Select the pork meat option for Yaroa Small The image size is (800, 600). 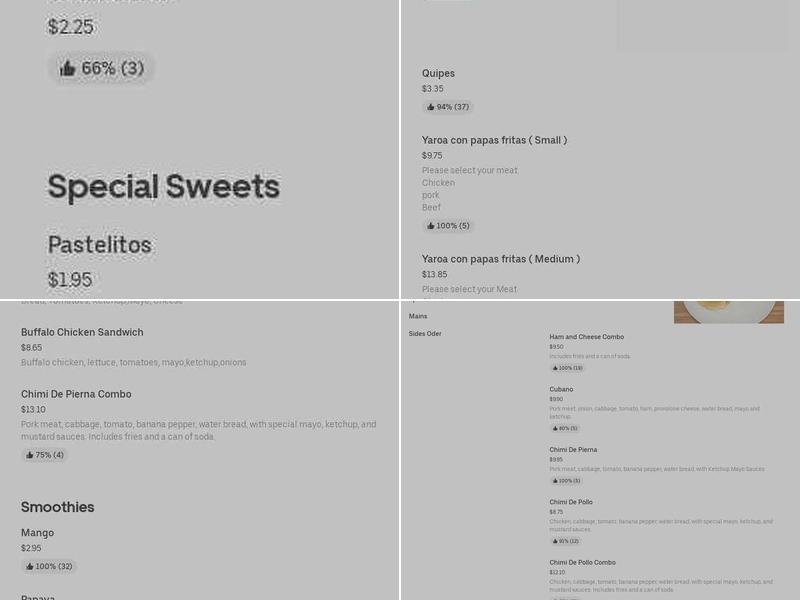(x=431, y=195)
